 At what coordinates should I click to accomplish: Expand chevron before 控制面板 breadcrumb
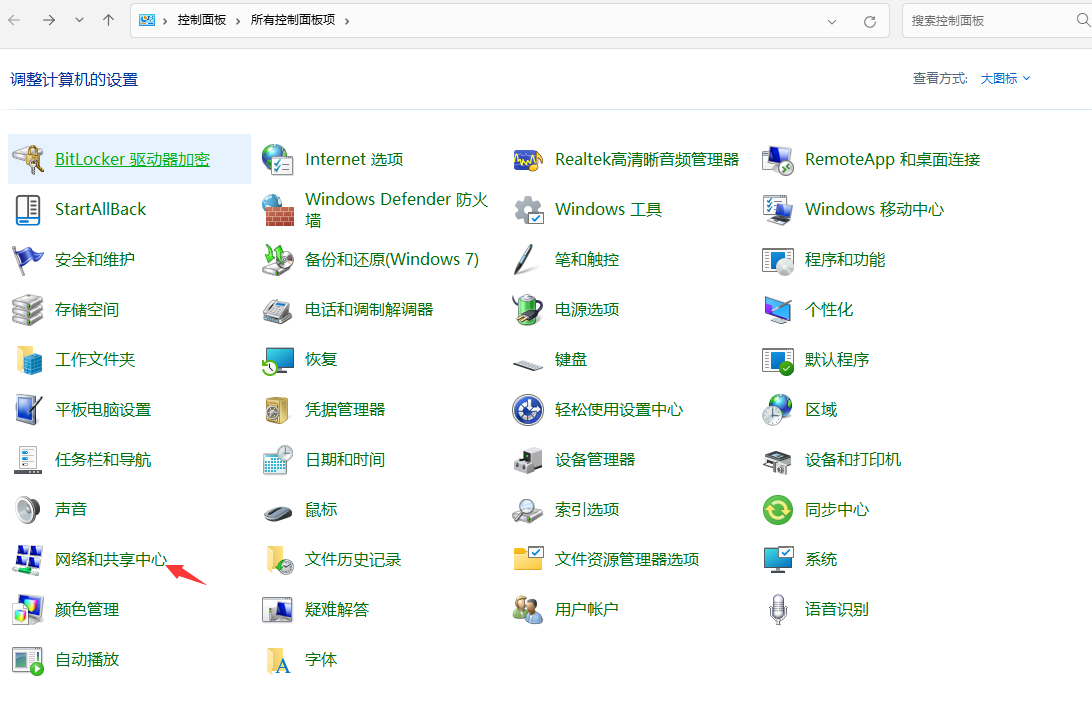(165, 21)
